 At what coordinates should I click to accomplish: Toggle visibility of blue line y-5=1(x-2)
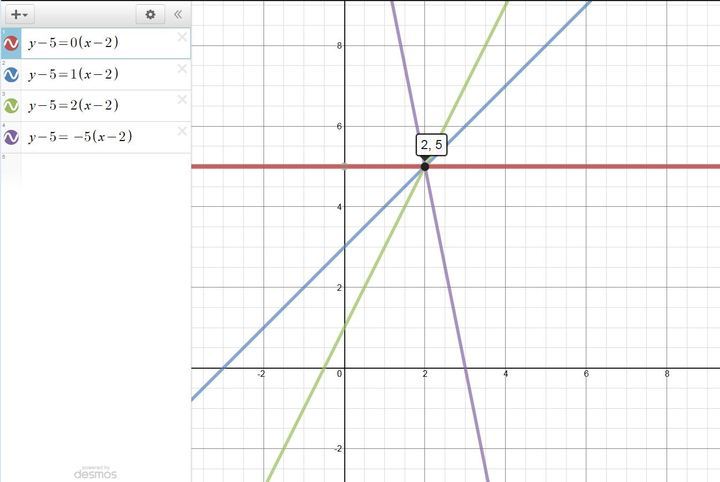point(12,74)
